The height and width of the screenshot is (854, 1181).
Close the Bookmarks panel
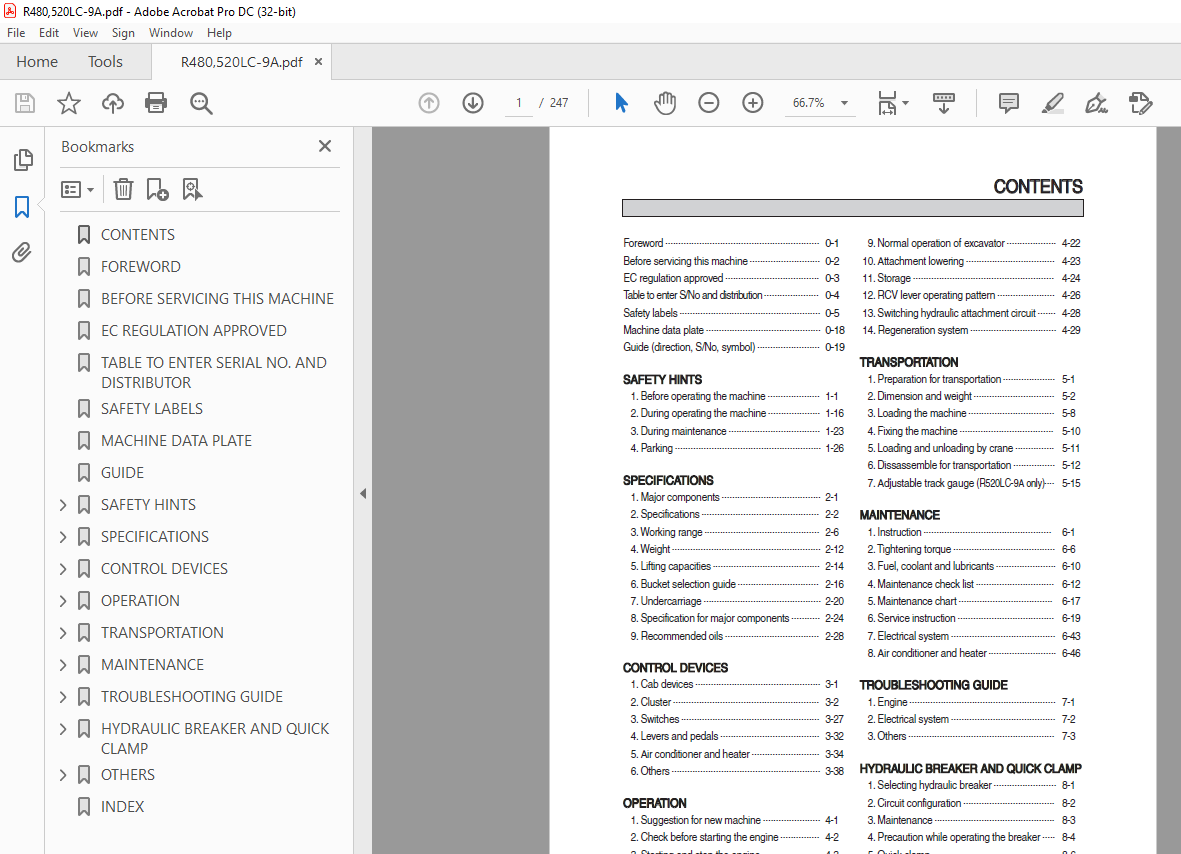325,146
